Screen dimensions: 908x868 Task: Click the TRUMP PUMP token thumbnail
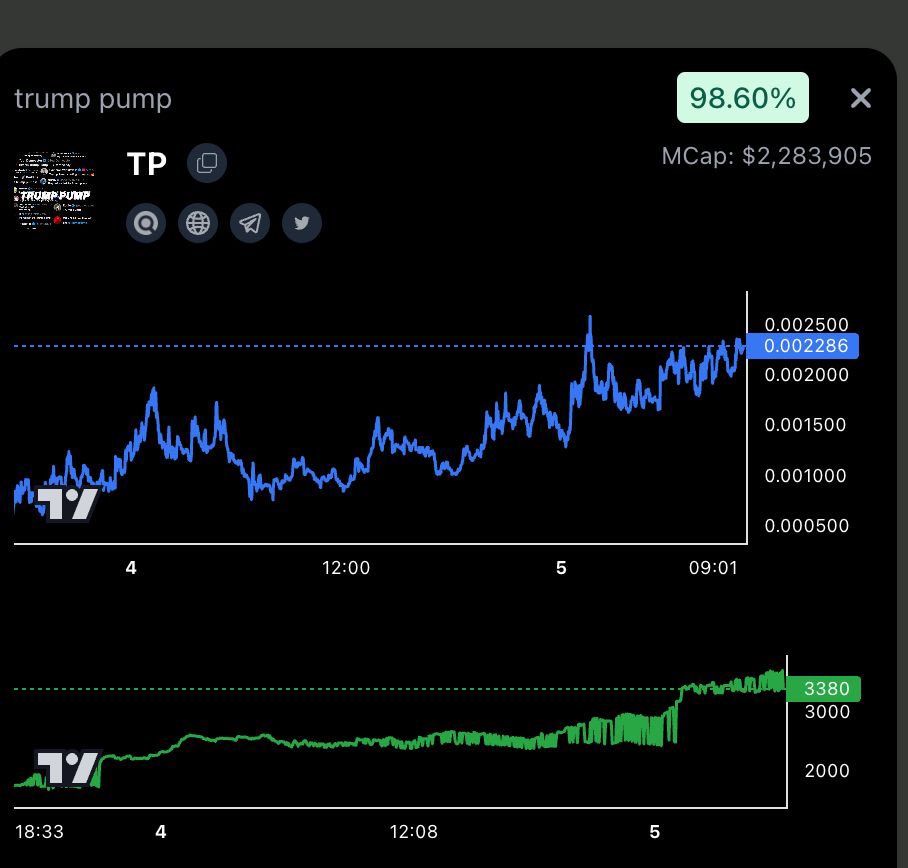point(54,190)
